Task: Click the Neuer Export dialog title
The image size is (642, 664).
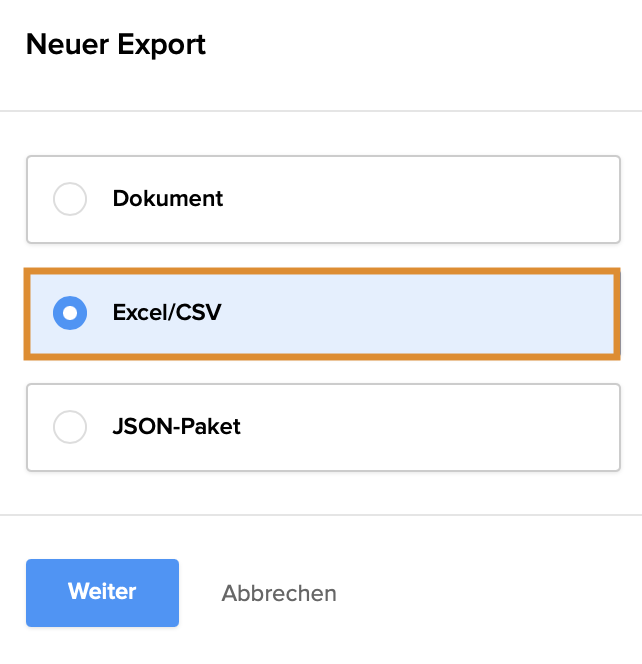Action: coord(116,45)
